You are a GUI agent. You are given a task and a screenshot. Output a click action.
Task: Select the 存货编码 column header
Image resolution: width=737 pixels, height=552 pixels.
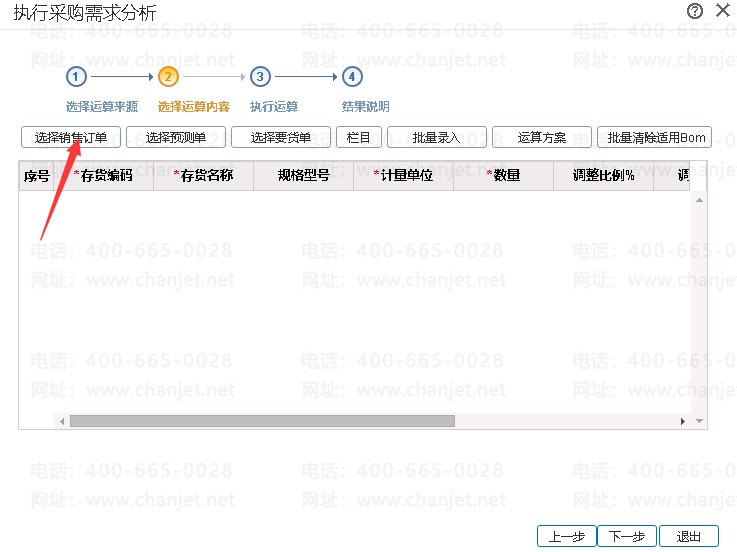pos(103,176)
